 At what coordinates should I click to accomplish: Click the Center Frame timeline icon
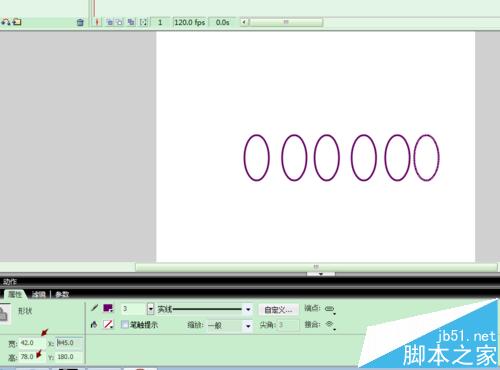97,22
